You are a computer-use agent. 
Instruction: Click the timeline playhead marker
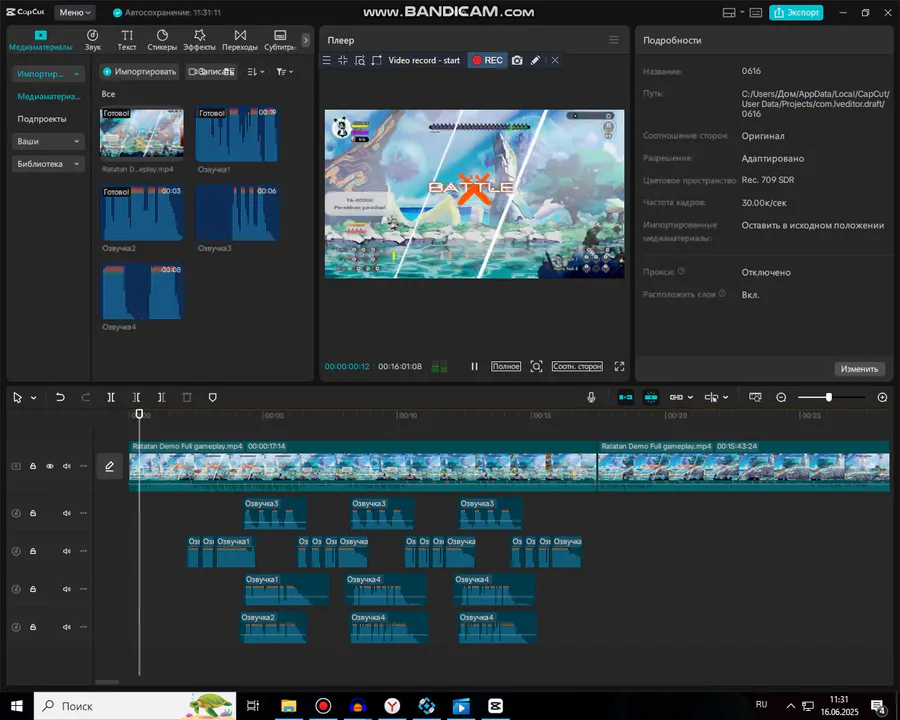[139, 414]
